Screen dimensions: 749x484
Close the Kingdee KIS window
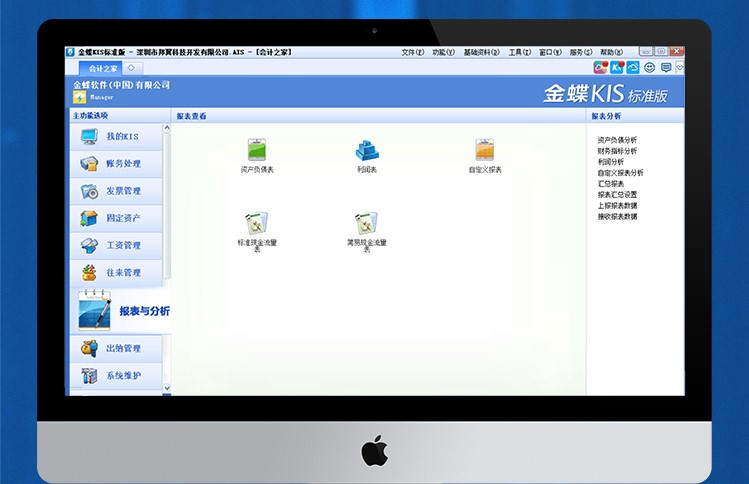(x=677, y=52)
